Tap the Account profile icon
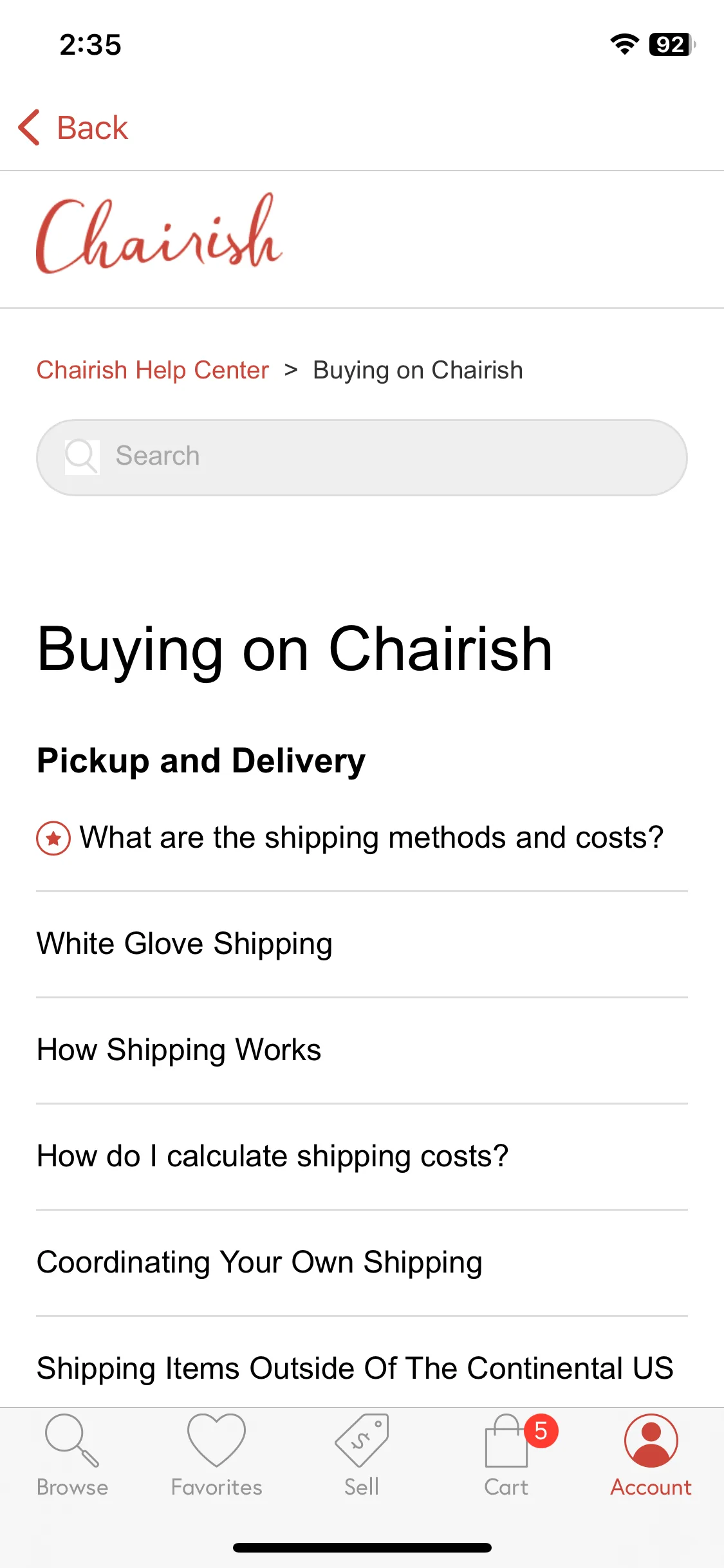 point(651,1441)
